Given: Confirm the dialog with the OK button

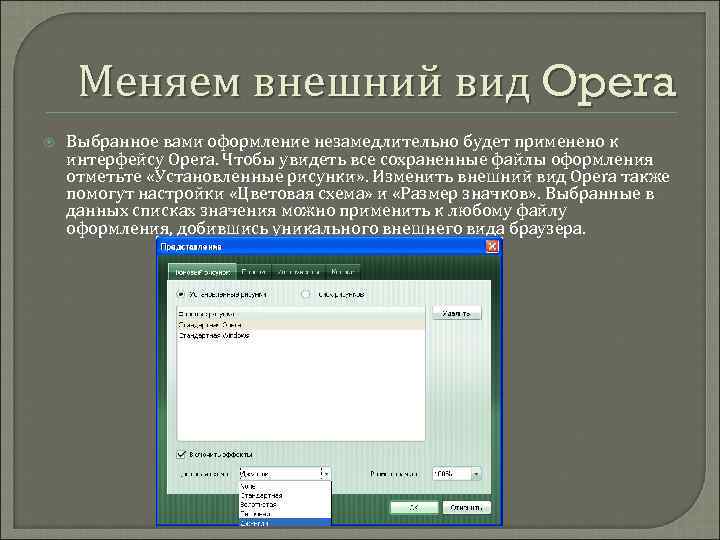Looking at the screenshot, I should coord(414,507).
